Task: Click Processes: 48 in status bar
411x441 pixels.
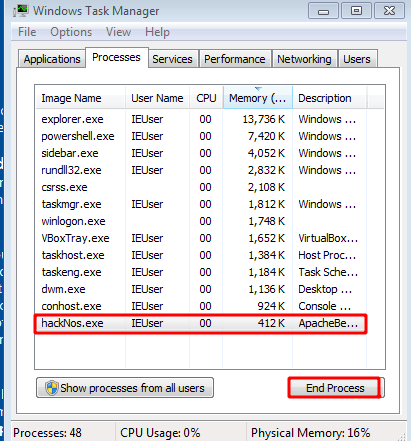Action: (x=47, y=433)
